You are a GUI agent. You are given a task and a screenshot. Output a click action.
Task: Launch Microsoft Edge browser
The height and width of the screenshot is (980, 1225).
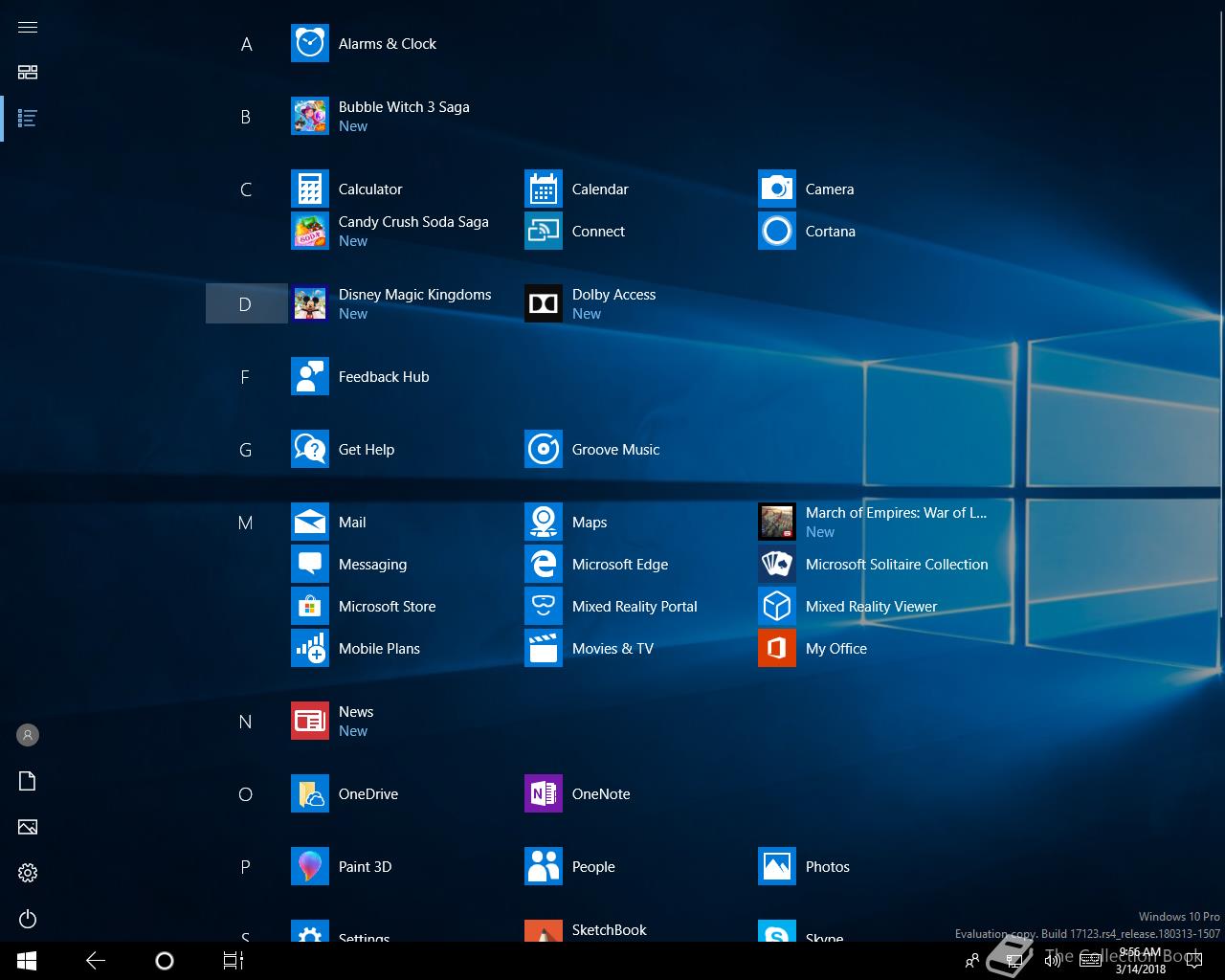coord(637,565)
